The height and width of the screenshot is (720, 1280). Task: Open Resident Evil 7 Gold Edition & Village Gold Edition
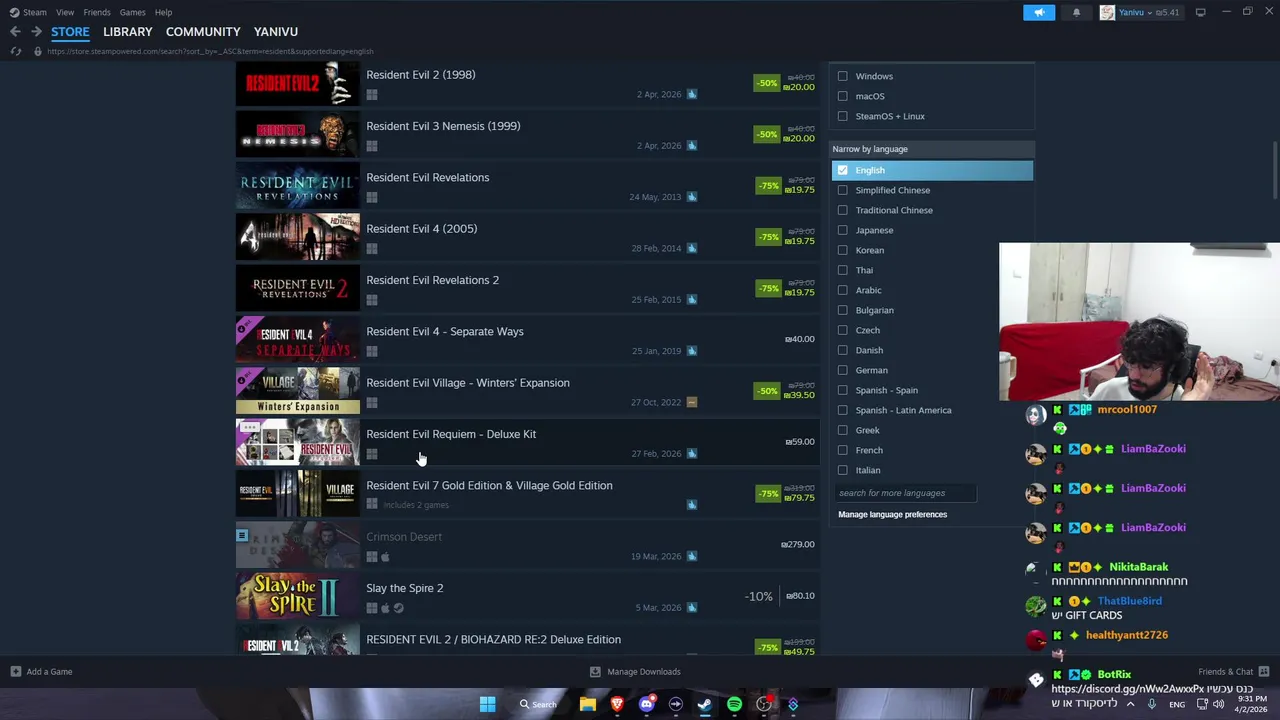click(528, 493)
